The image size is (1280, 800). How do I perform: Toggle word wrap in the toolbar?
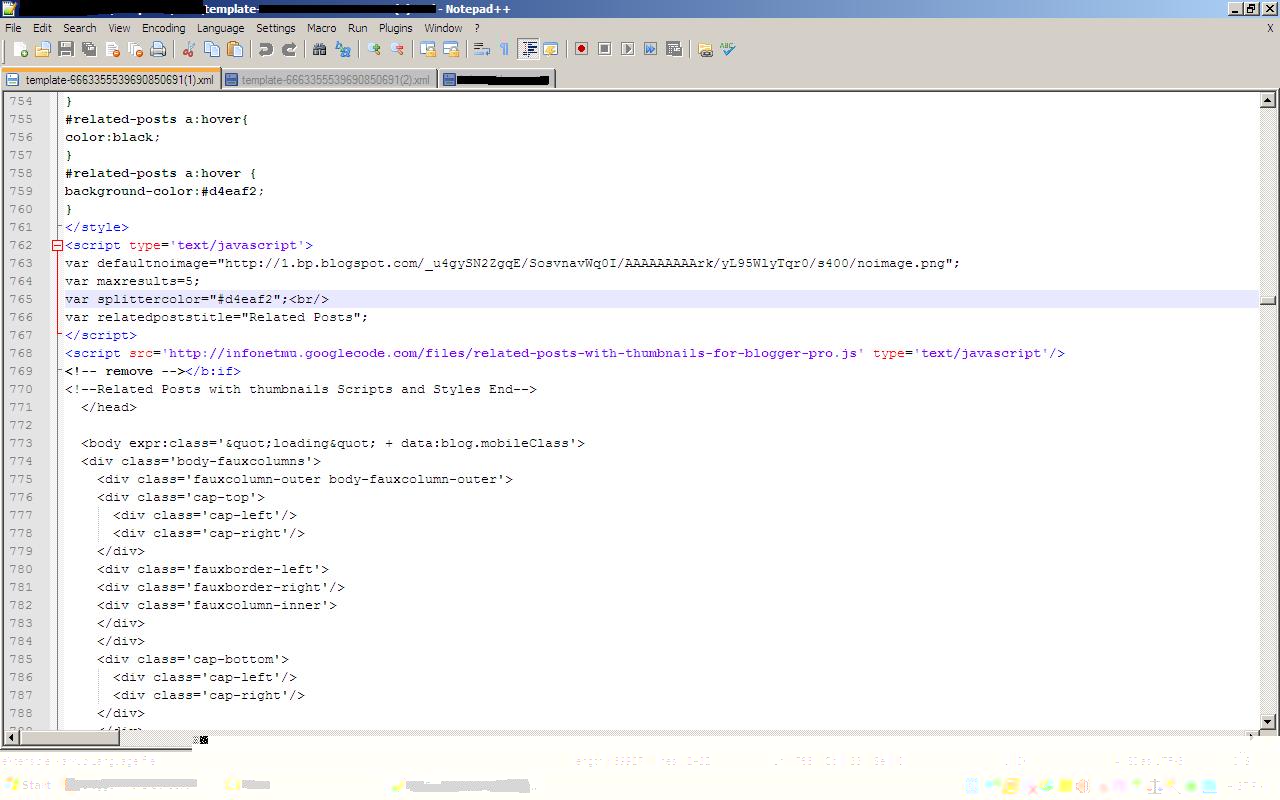(x=481, y=49)
